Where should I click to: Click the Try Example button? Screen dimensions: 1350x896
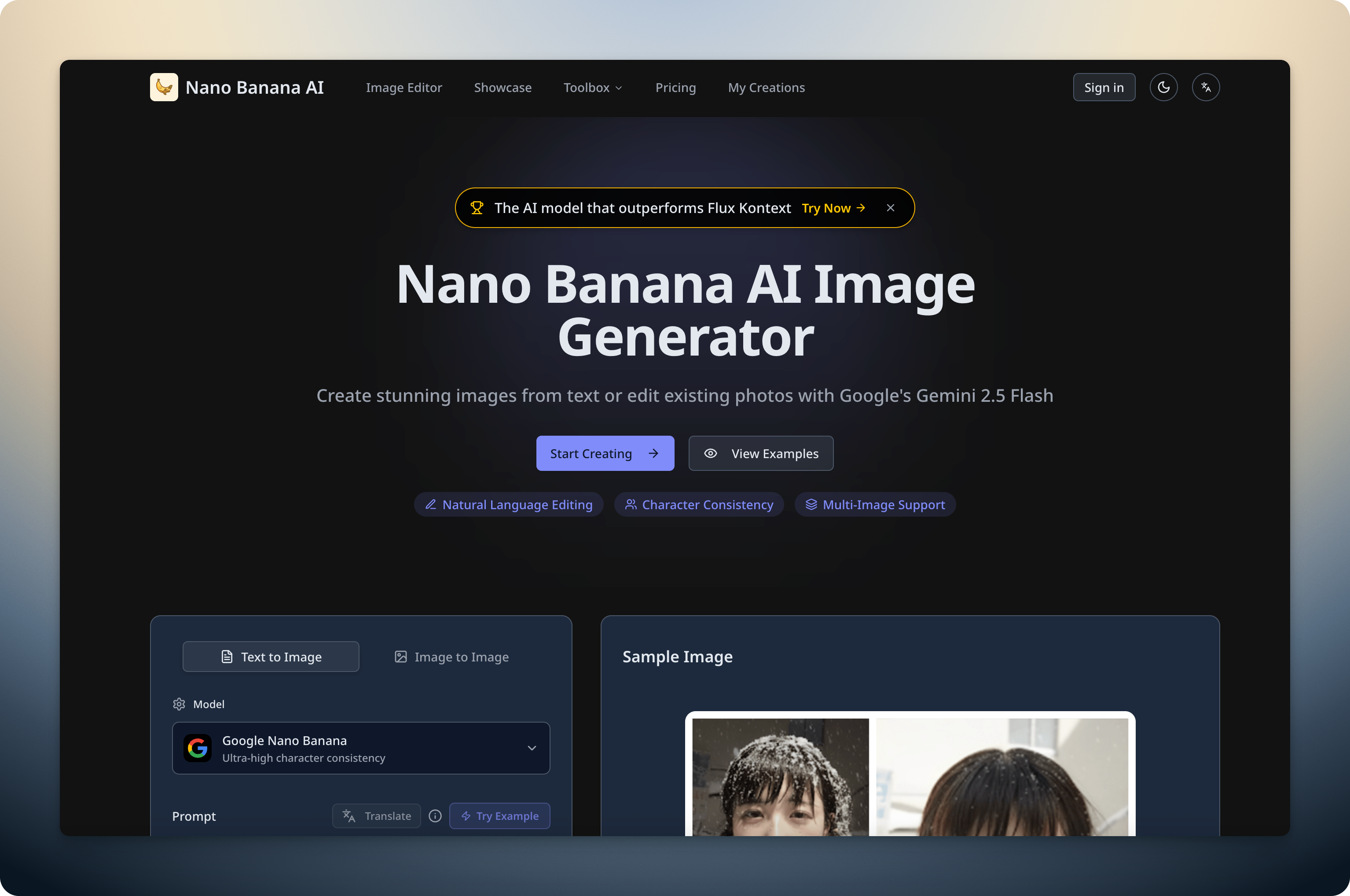pos(500,816)
